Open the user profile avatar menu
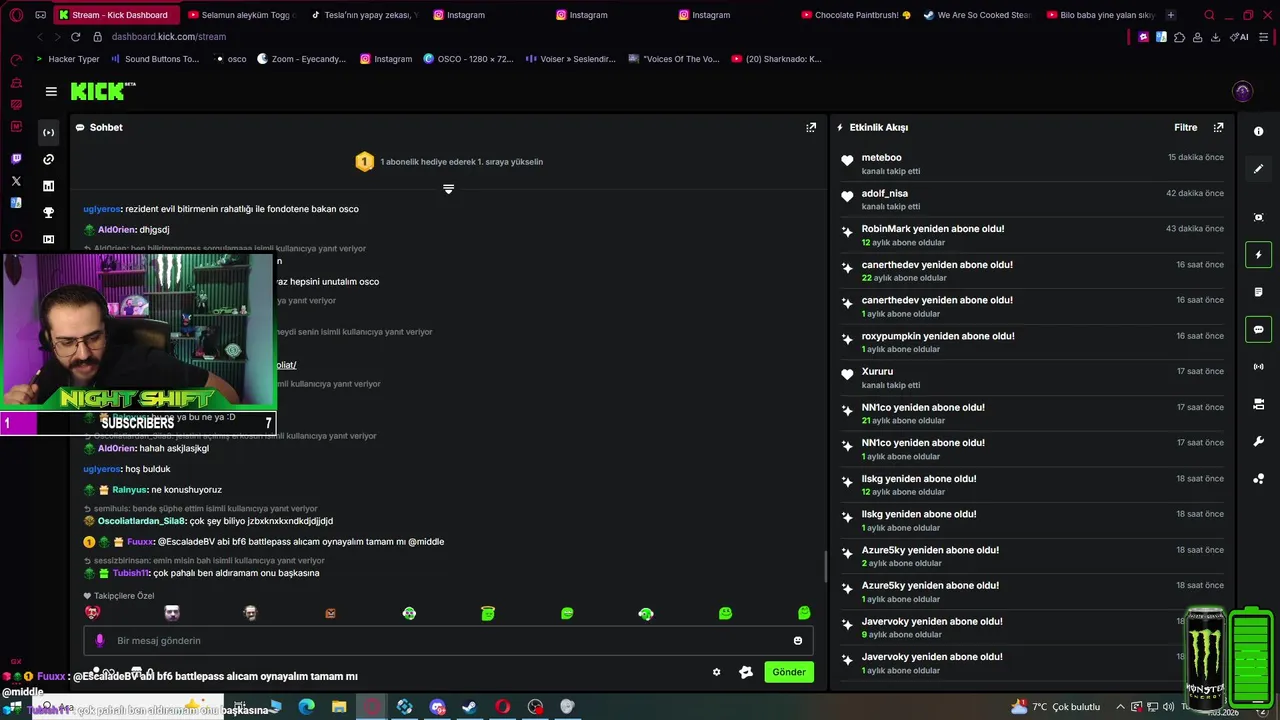This screenshot has width=1280, height=720. (x=1243, y=92)
